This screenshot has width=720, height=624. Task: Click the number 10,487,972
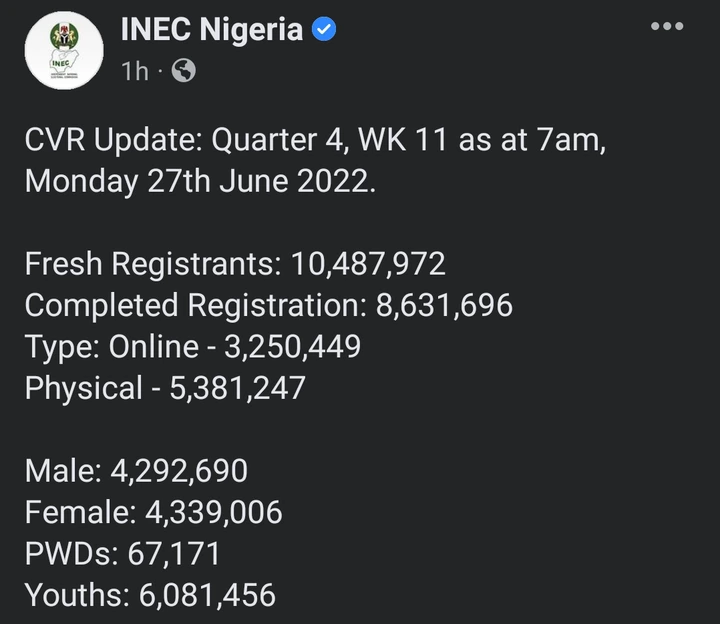[x=368, y=265]
